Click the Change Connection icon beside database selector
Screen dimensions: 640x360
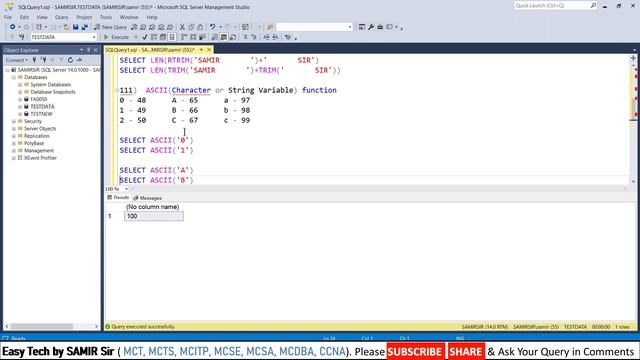click(x=21, y=37)
